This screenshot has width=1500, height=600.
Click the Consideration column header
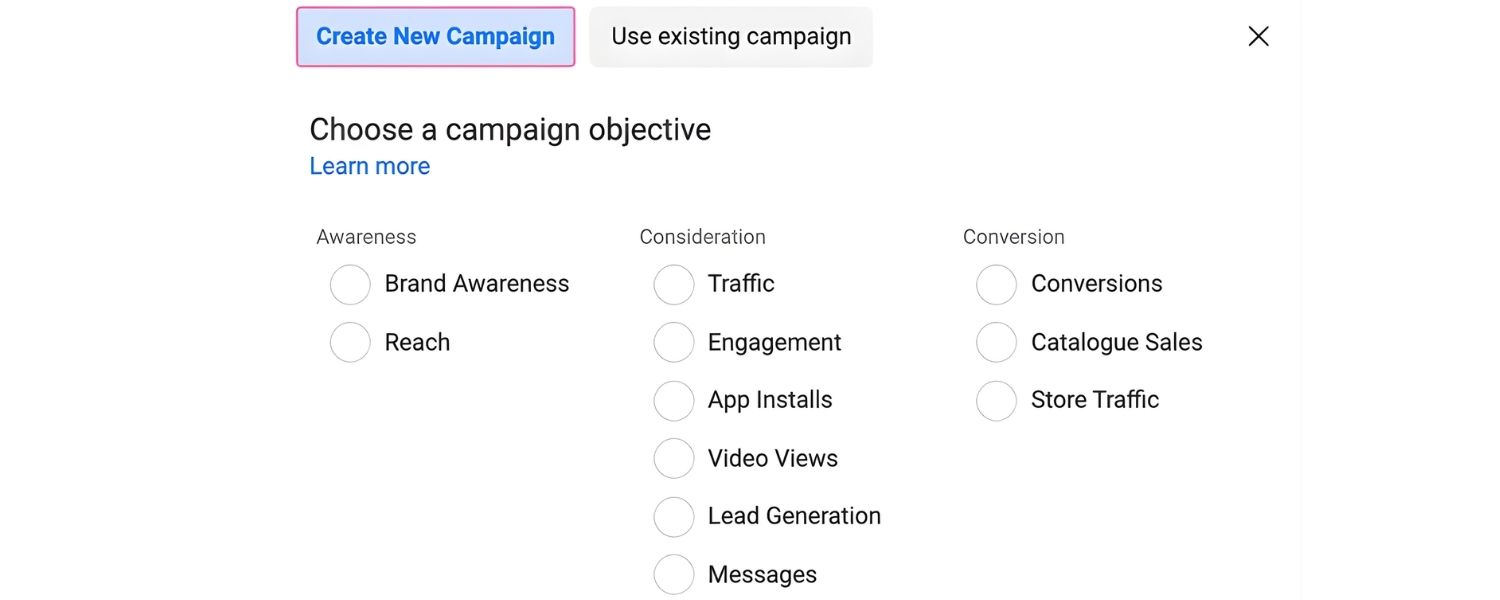[702, 236]
